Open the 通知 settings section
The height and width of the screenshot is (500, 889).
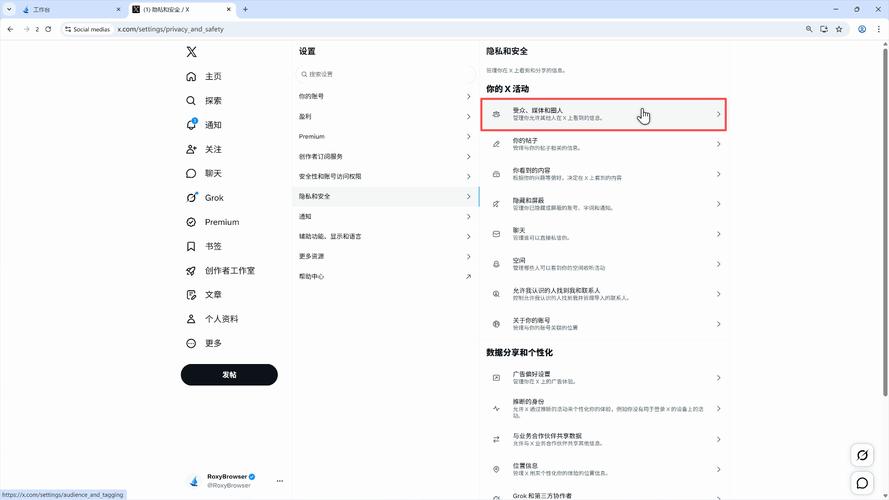tap(386, 217)
